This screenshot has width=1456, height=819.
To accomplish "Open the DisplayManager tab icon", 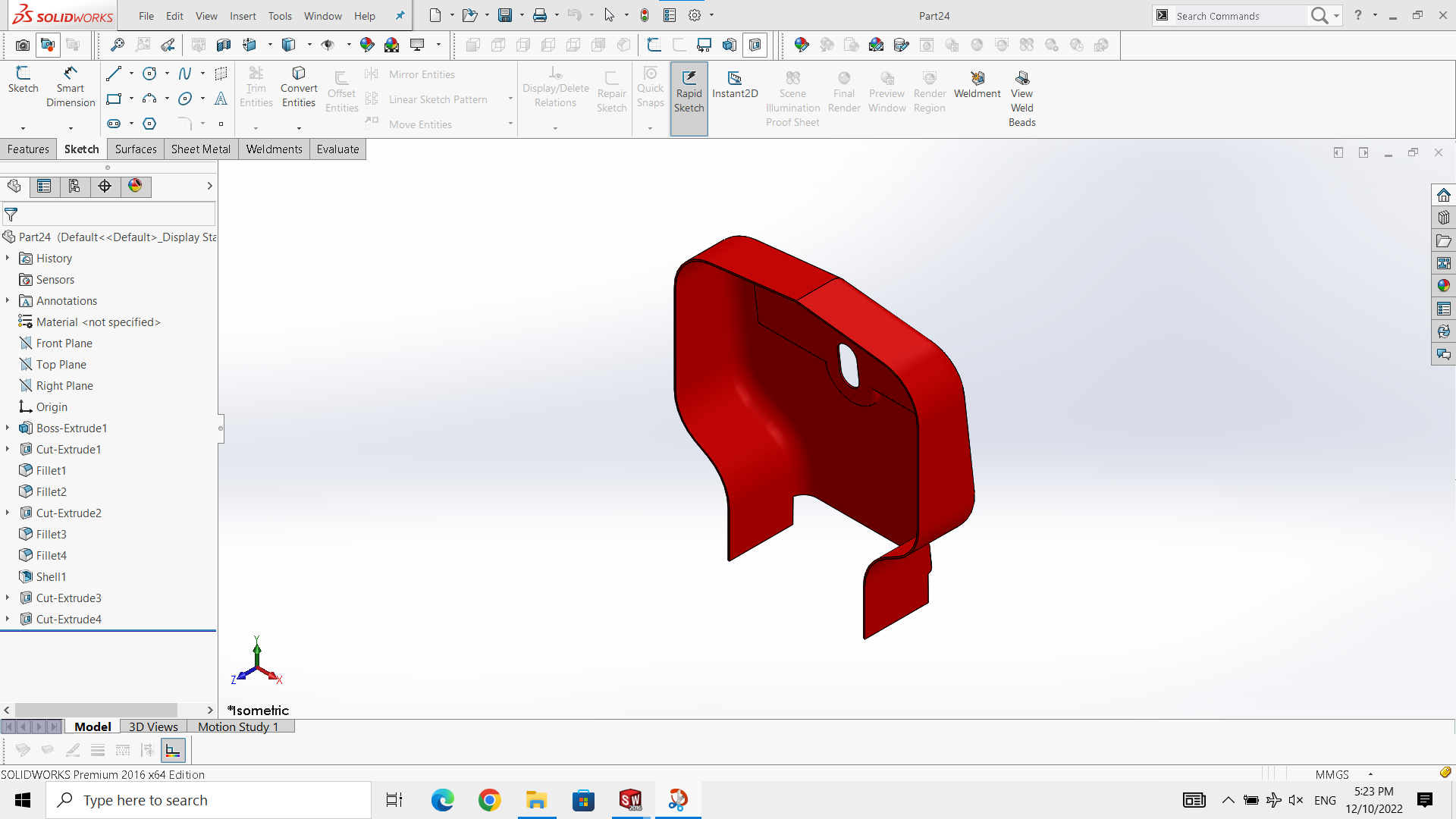I will (x=135, y=186).
